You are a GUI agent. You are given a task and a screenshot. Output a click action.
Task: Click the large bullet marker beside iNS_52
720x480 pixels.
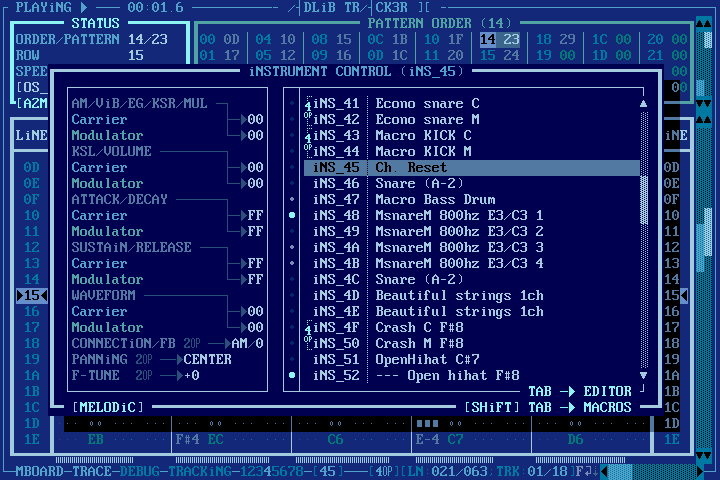pos(292,375)
